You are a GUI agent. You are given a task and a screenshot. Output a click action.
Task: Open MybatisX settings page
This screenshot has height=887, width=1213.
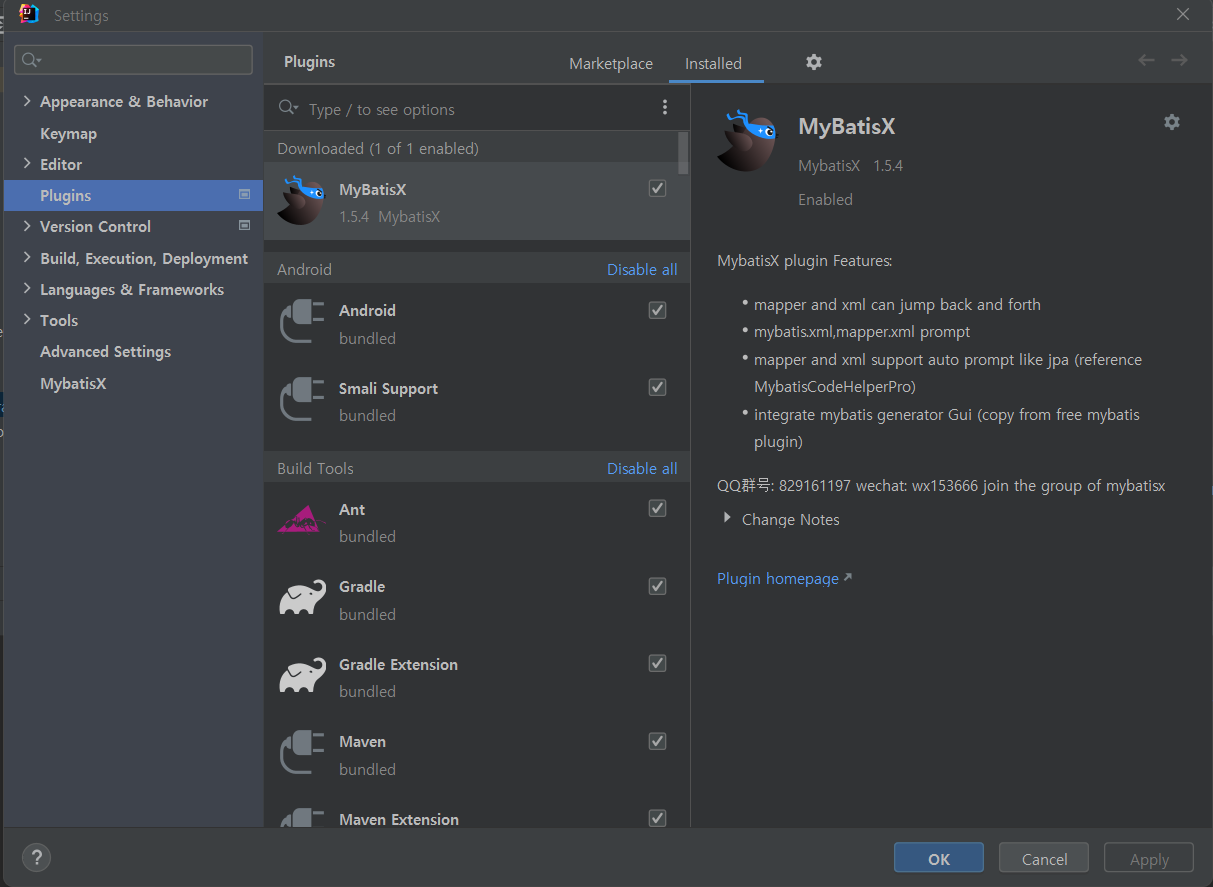(x=73, y=383)
